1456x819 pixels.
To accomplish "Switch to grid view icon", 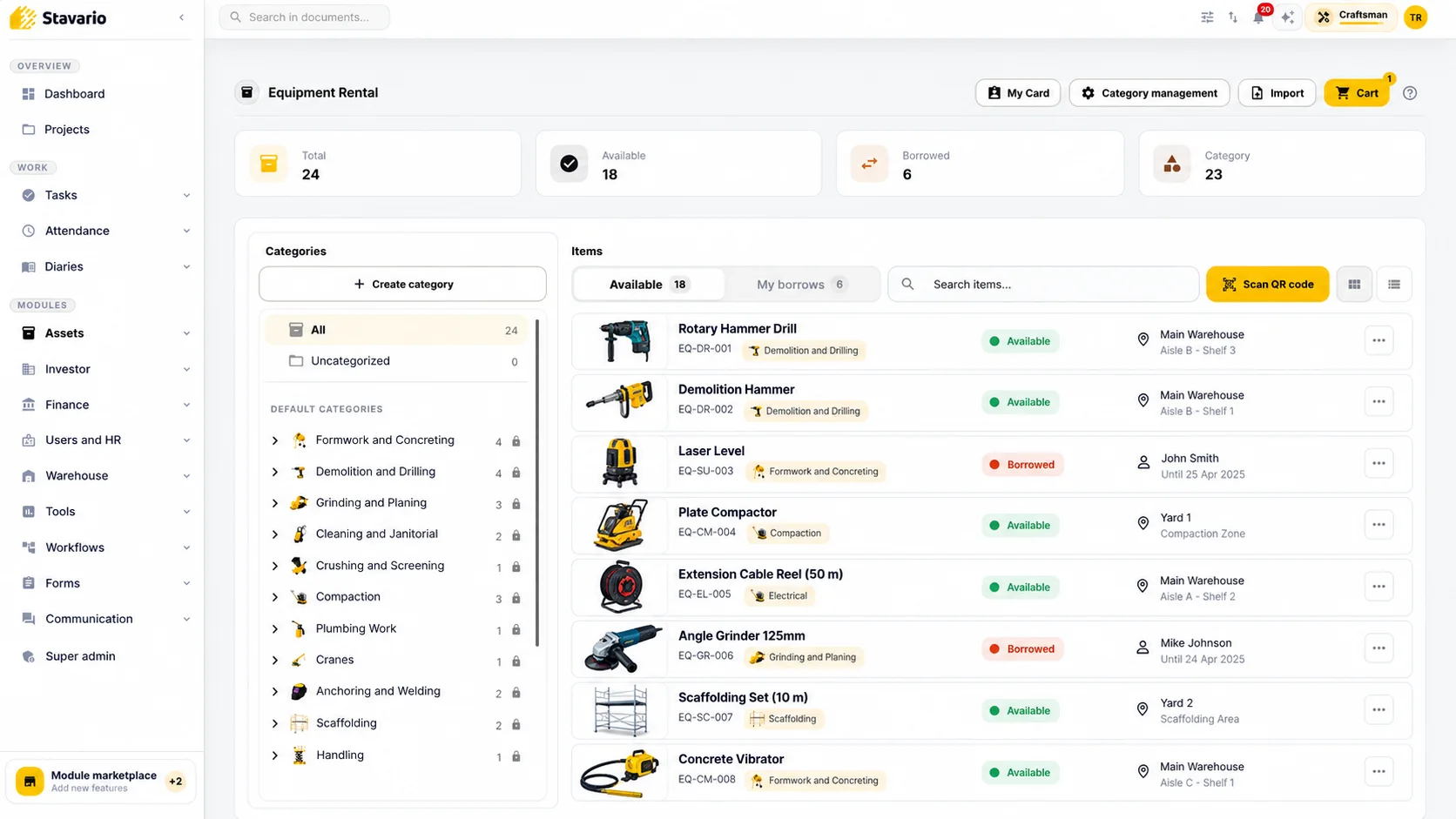I will click(x=1354, y=285).
